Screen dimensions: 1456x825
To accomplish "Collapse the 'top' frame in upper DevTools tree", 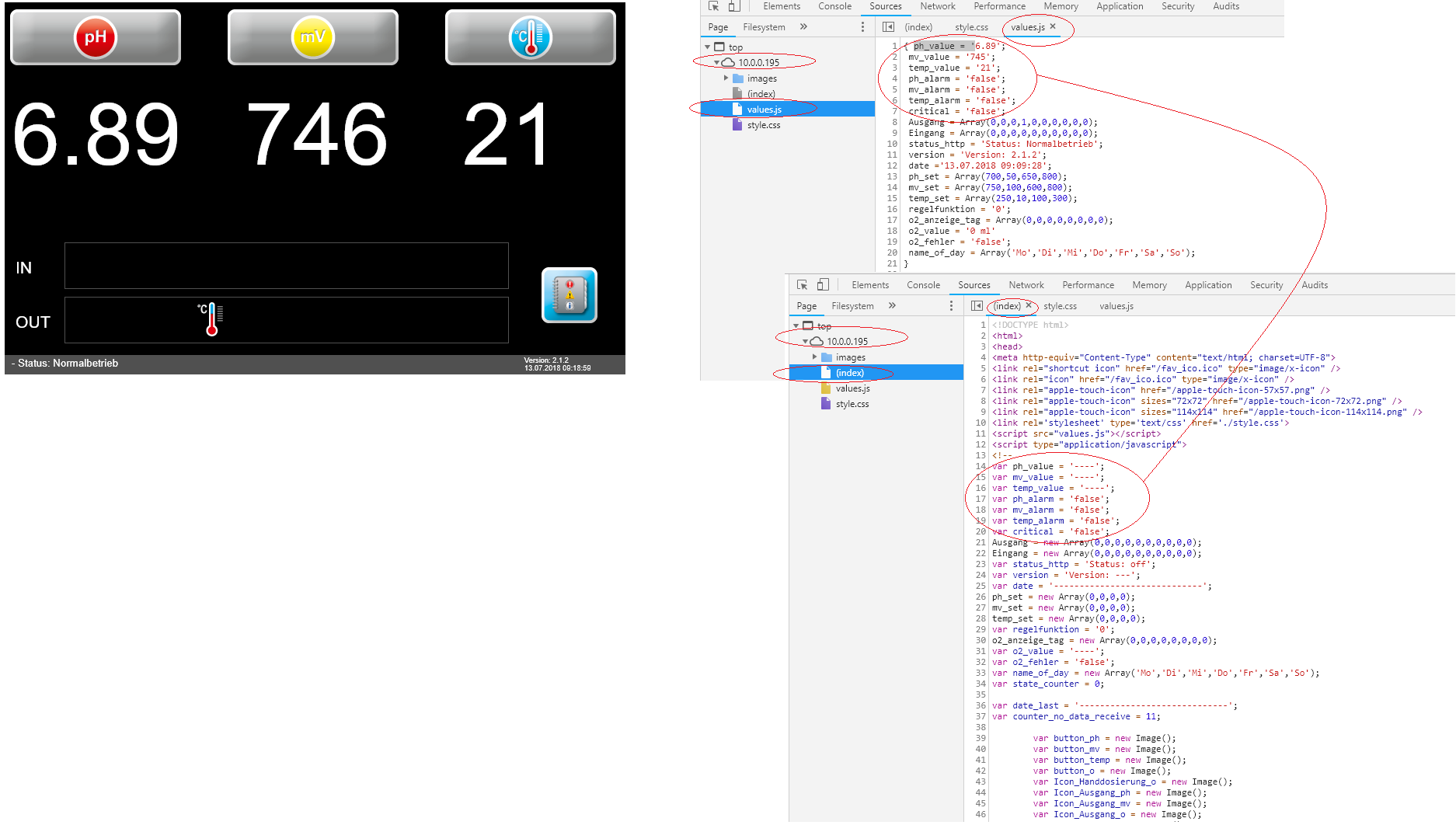I will coord(707,47).
